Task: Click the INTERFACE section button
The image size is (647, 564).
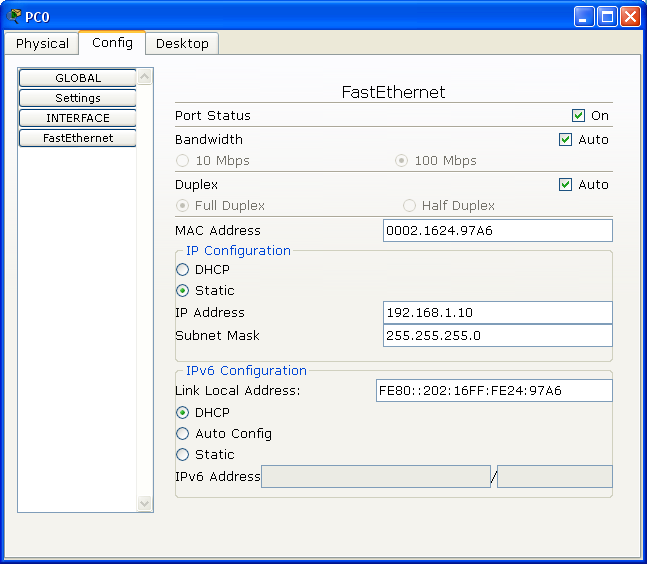Action: pos(78,118)
